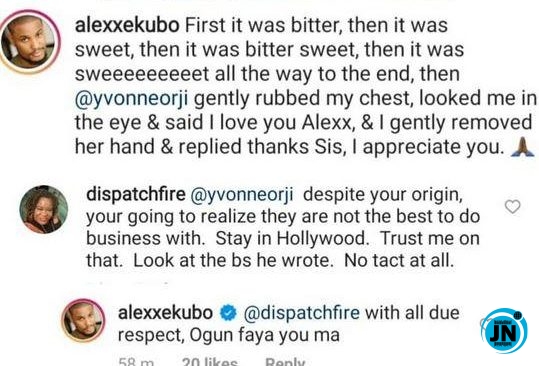This screenshot has width=539, height=366.
Task: Click the Reply button under alexxekubo's reply
Action: pyautogui.click(x=285, y=362)
